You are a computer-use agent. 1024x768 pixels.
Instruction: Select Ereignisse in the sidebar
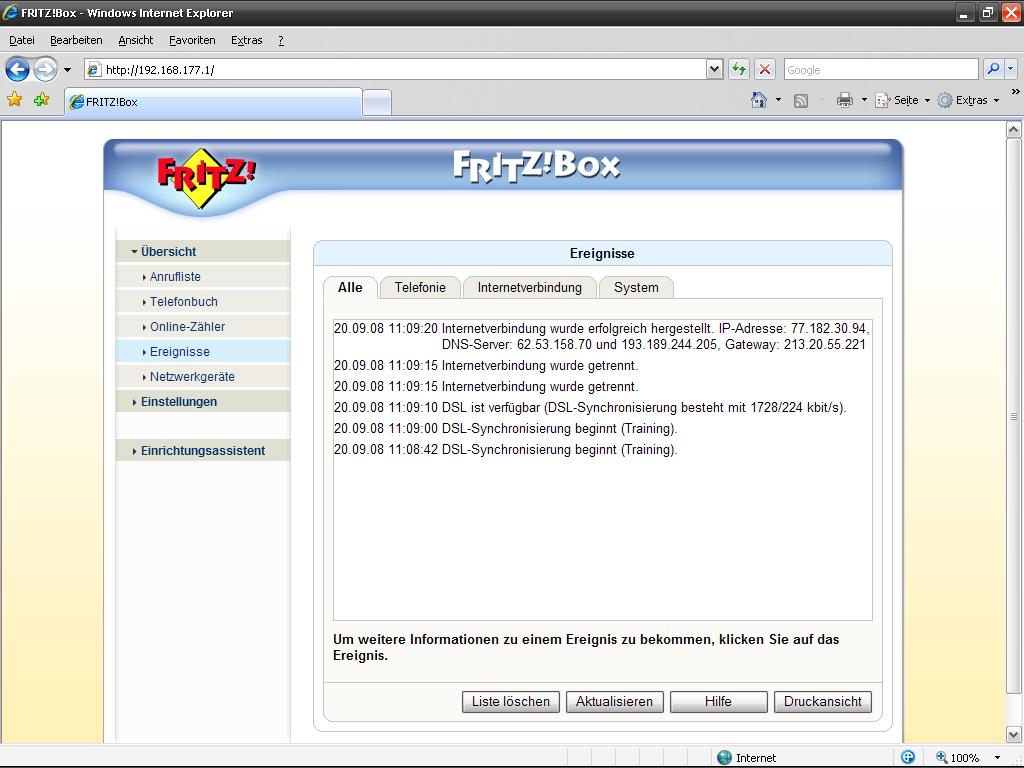click(x=202, y=351)
